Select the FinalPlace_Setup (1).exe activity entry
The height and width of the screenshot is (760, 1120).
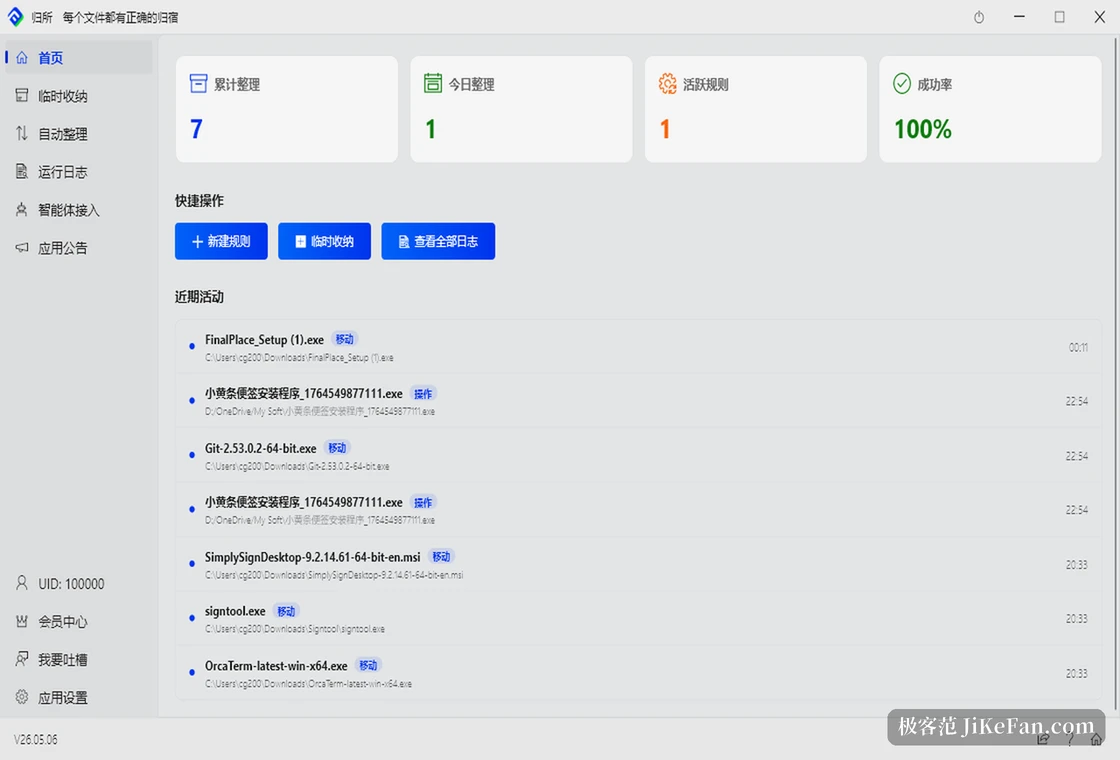pyautogui.click(x=639, y=347)
